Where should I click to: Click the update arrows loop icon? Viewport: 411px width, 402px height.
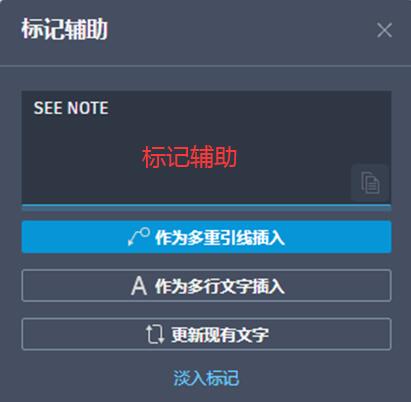pos(155,334)
